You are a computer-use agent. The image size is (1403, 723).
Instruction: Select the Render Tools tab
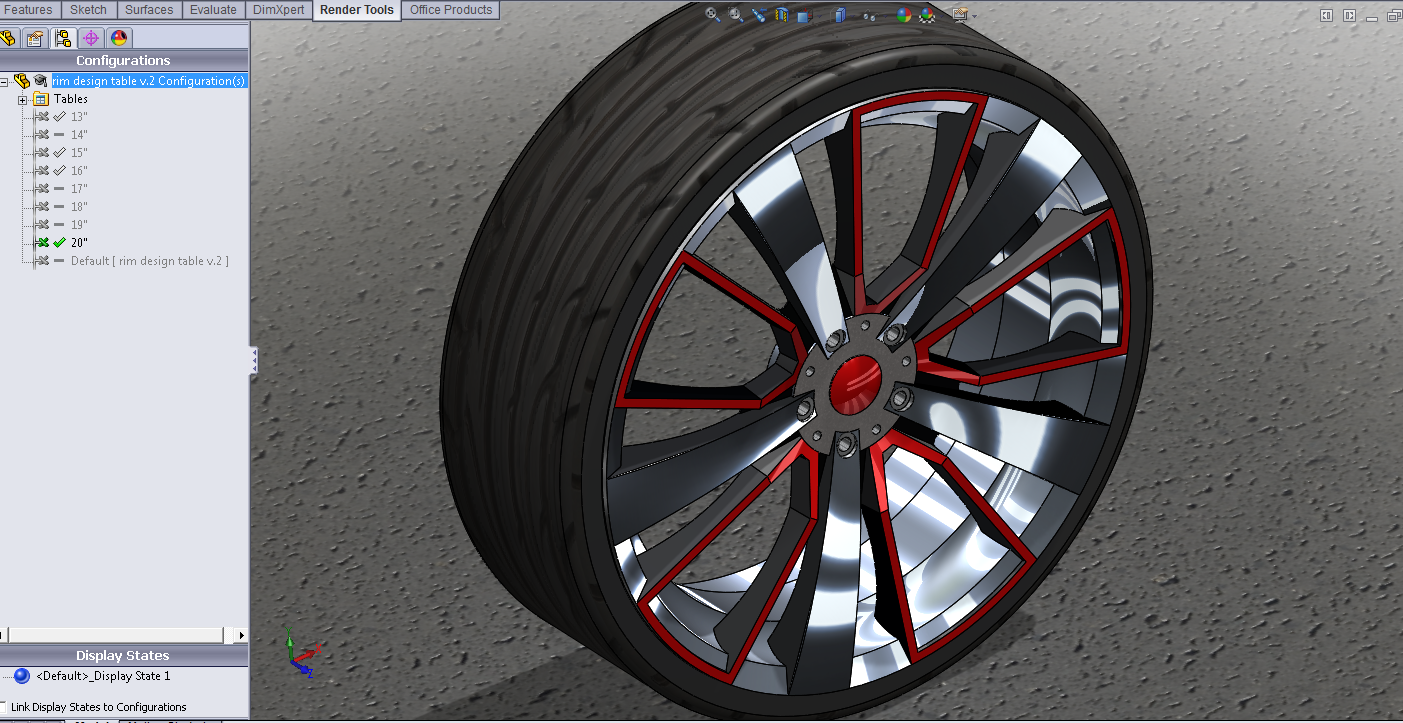pos(357,10)
